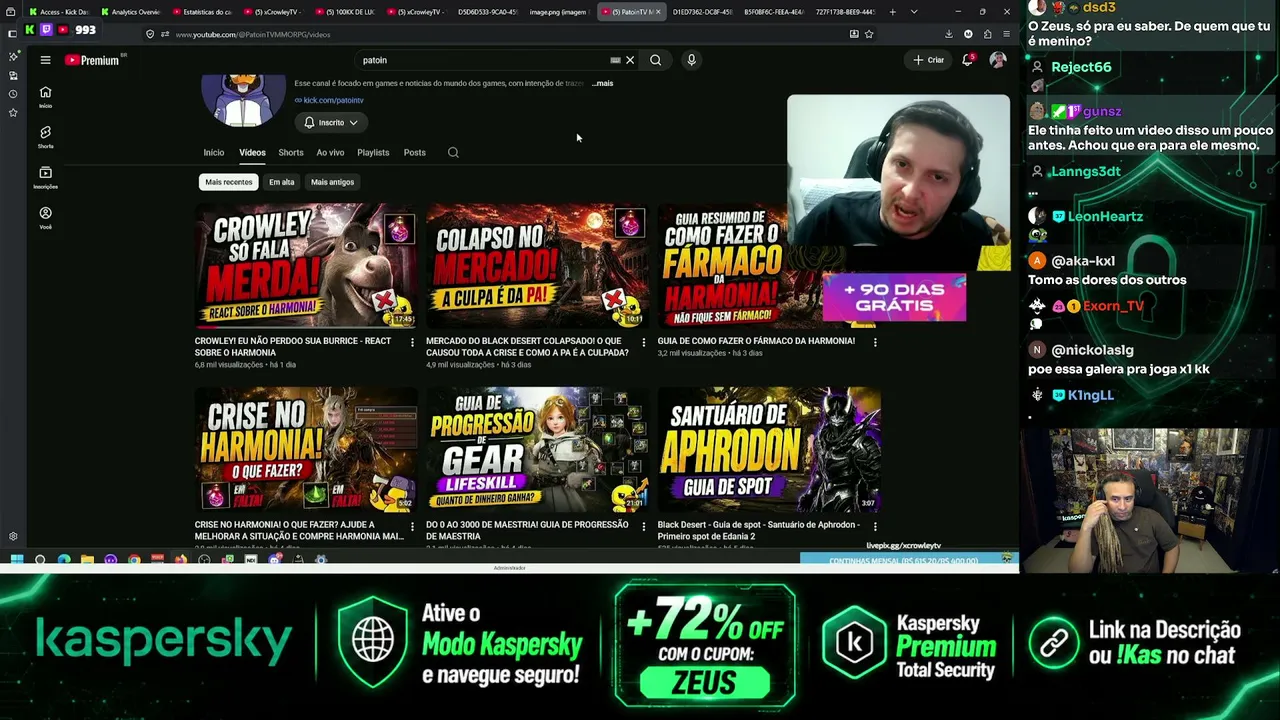Viewport: 1280px width, 720px height.
Task: Open more options for Crowley react video
Action: tap(412, 342)
